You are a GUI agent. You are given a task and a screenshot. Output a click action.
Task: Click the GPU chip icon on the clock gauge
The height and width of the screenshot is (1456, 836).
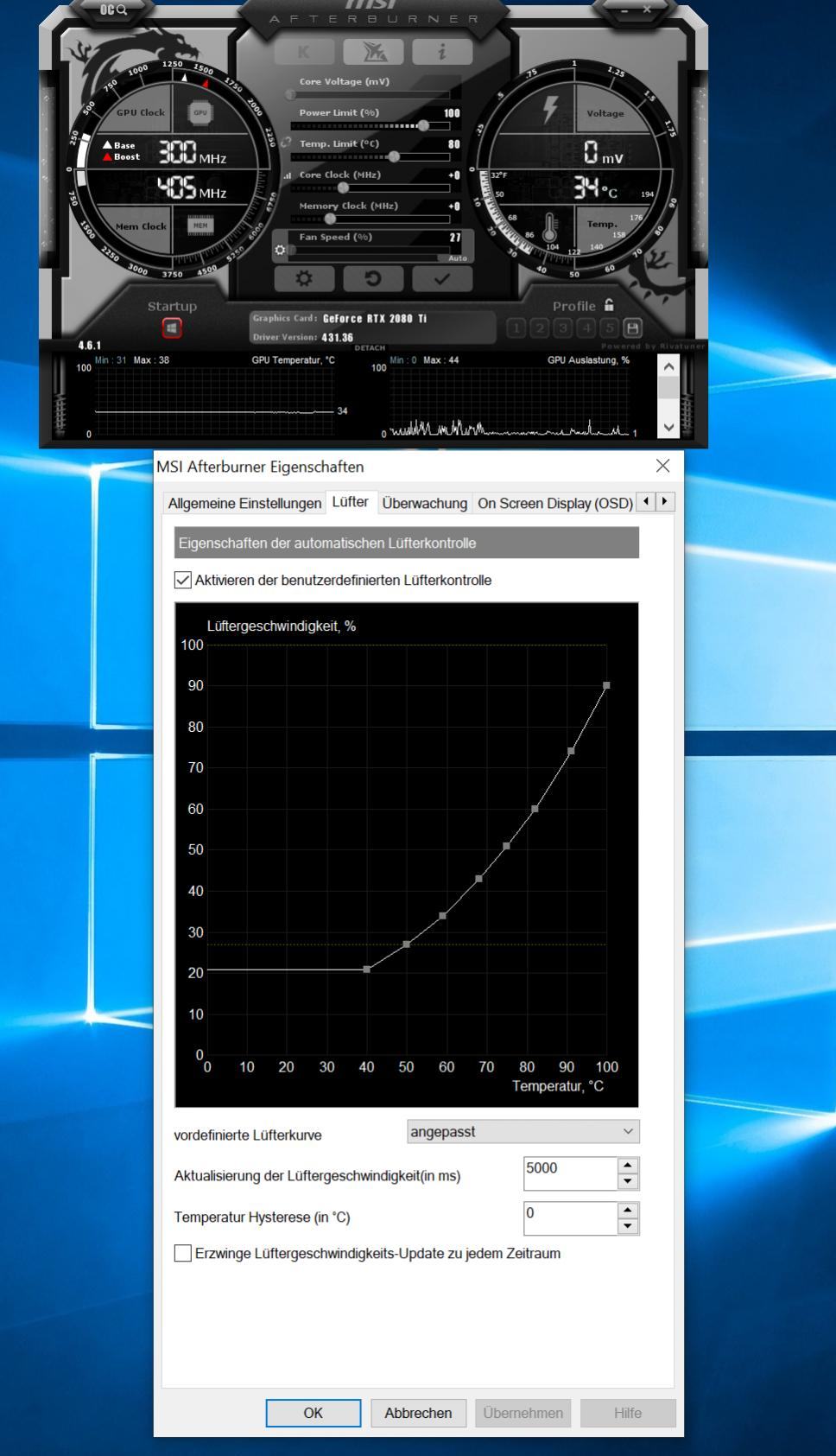200,112
